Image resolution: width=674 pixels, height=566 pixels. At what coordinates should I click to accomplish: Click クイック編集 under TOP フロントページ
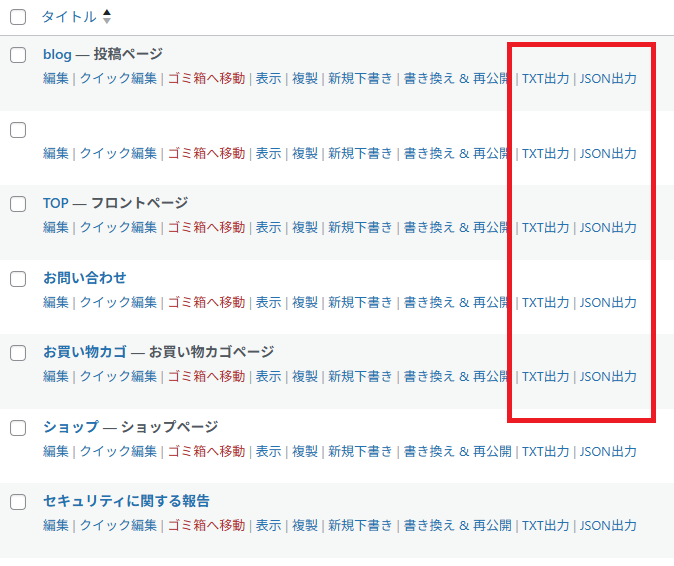(118, 227)
